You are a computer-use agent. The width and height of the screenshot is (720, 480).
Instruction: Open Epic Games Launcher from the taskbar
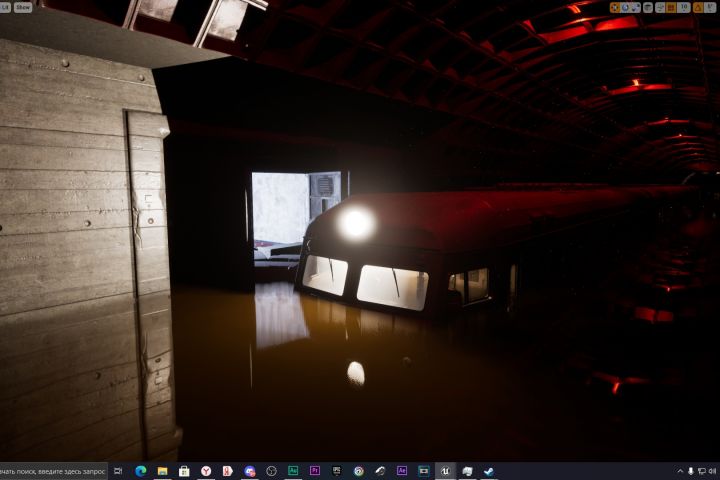click(x=337, y=471)
